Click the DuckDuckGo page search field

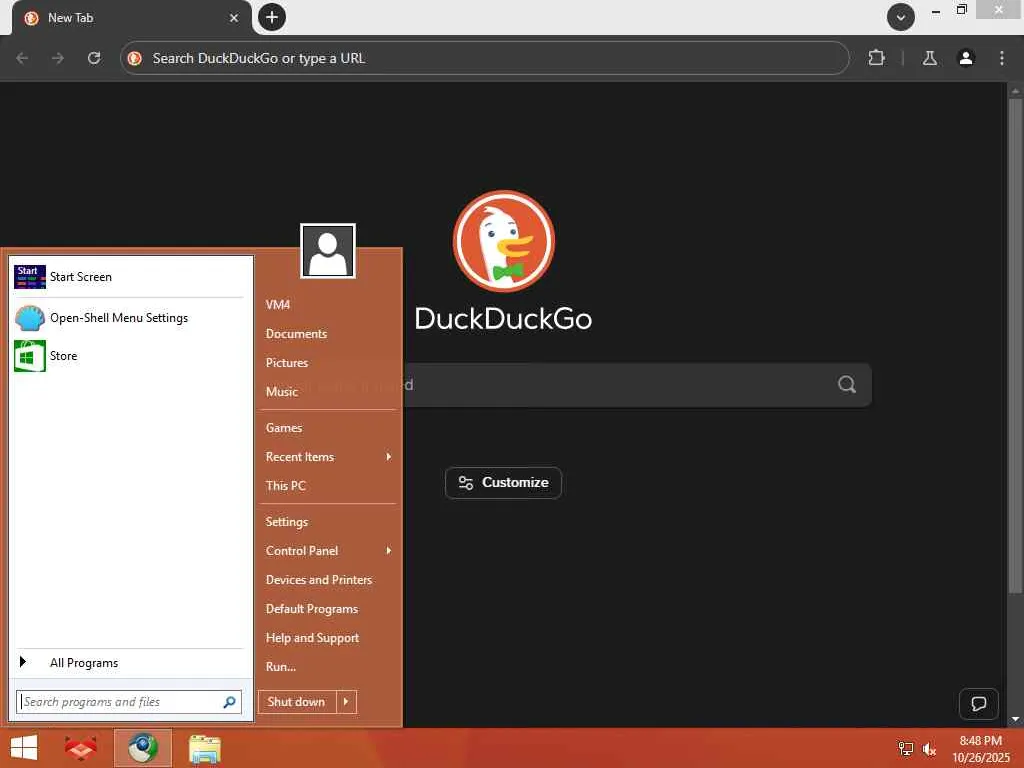tap(637, 385)
